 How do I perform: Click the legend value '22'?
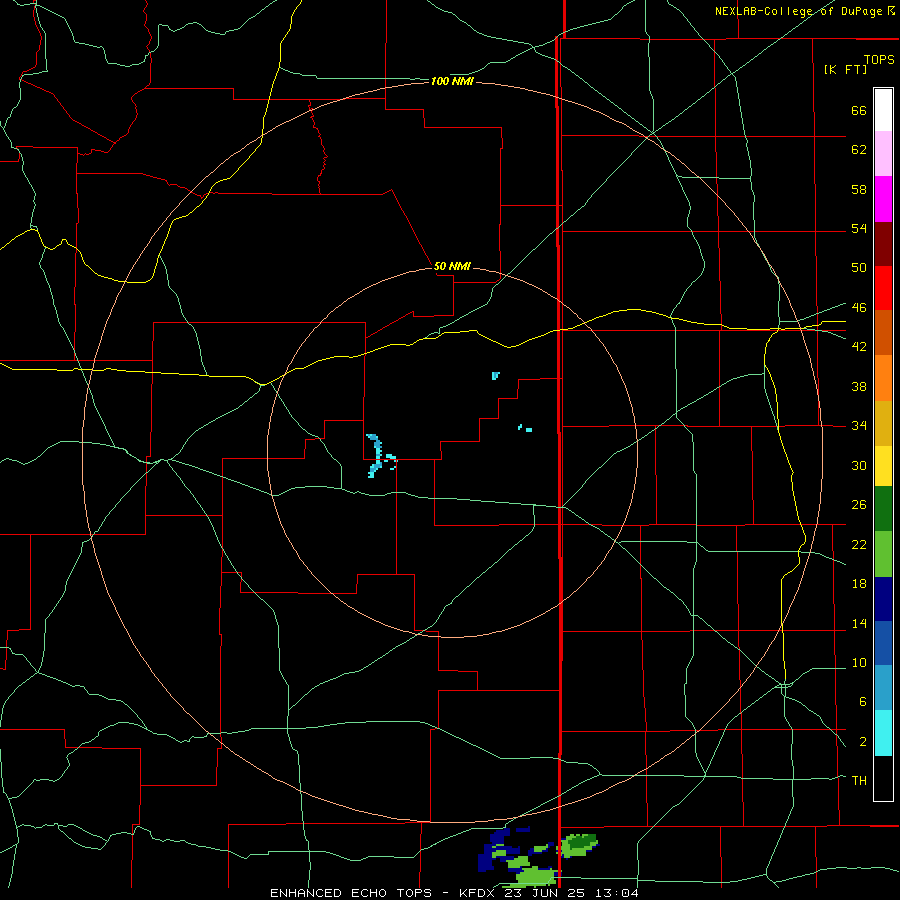point(859,544)
